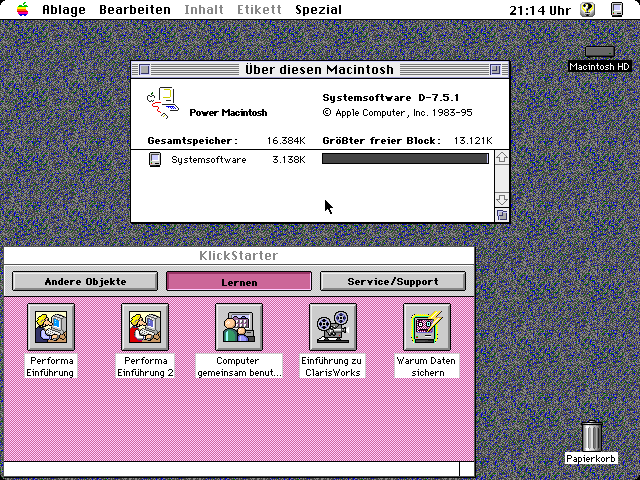Screen dimensions: 640x480
Task: Open the Performa Einführung icon
Action: 51,327
